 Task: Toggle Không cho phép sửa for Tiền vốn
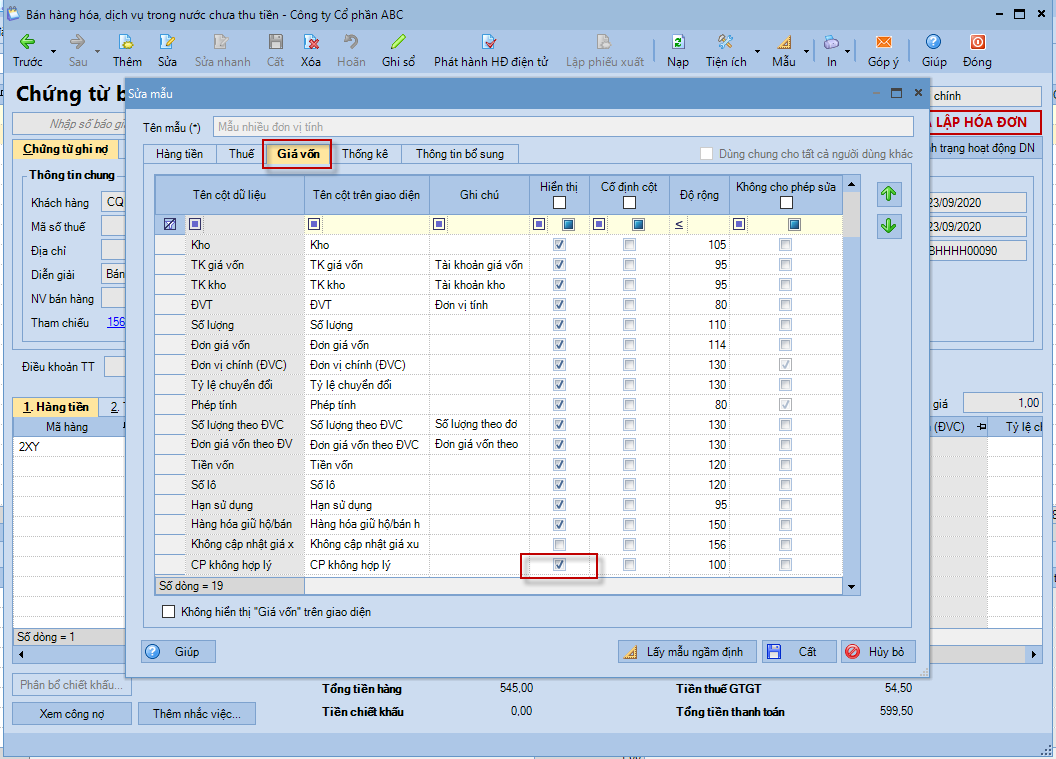click(785, 465)
